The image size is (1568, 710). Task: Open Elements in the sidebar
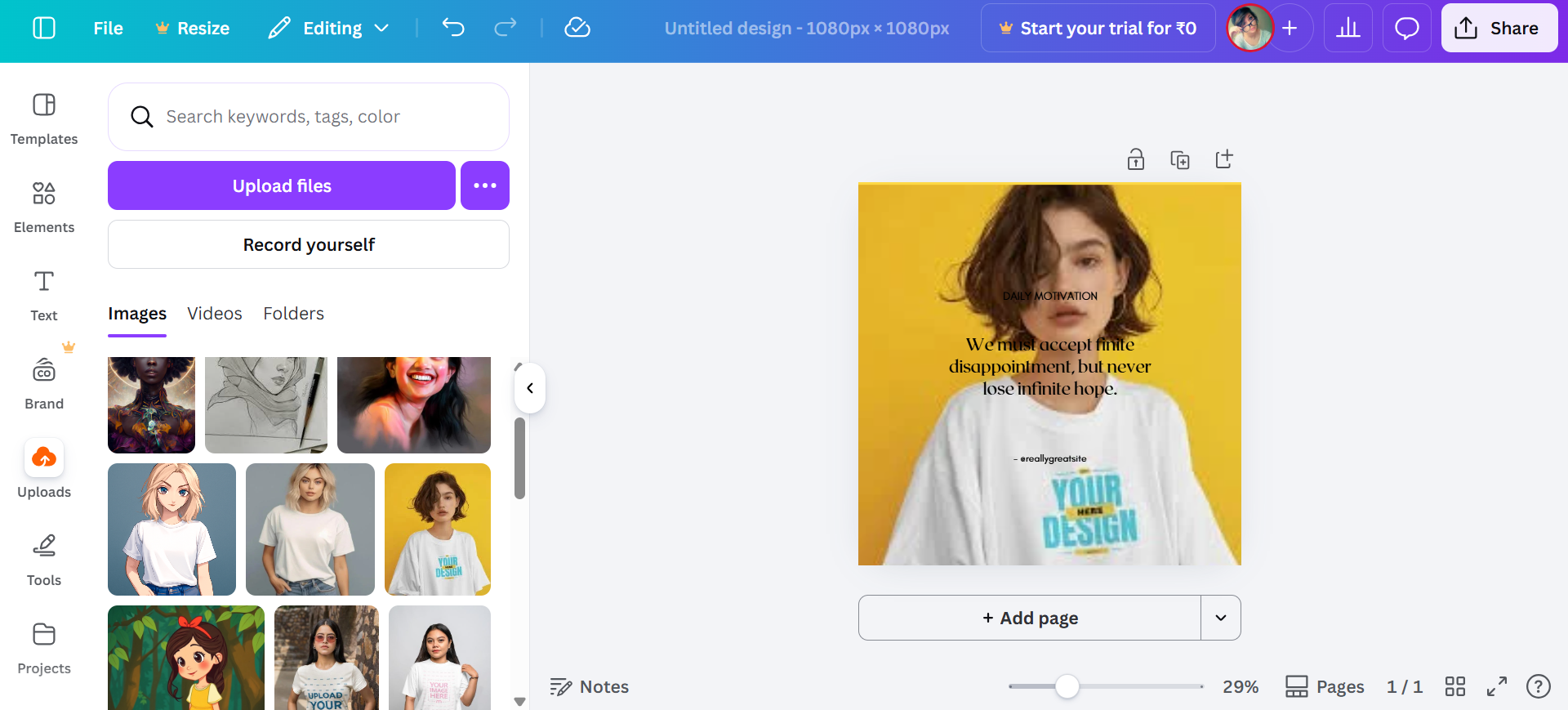(44, 208)
